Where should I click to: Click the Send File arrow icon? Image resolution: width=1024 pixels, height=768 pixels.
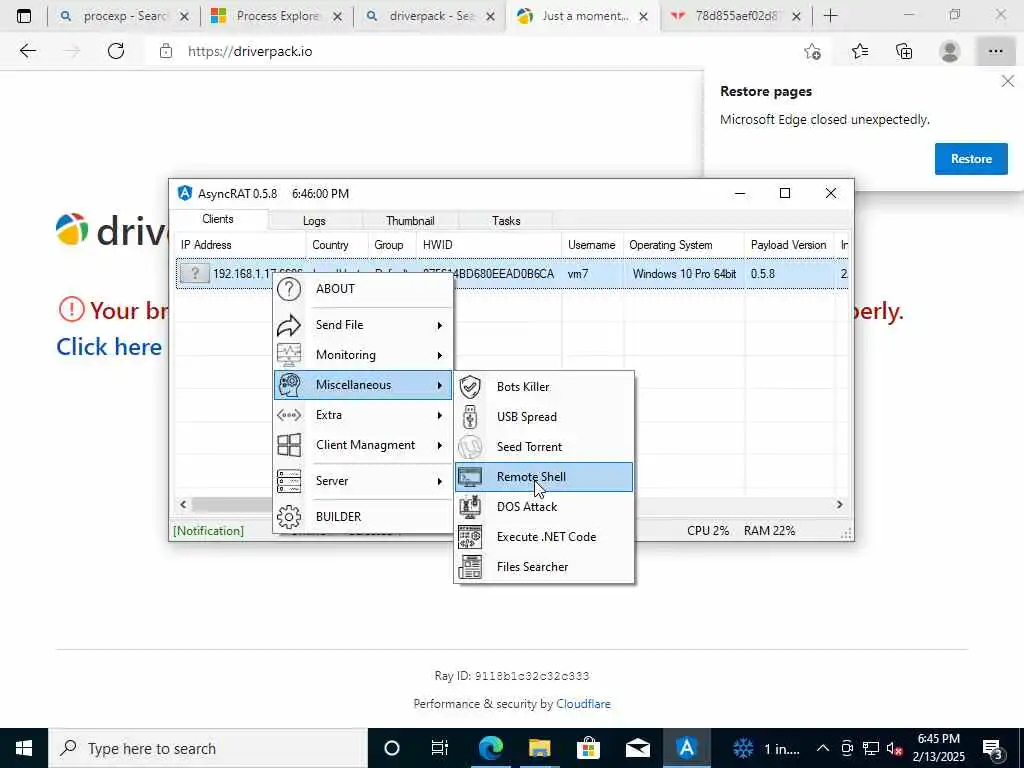(x=289, y=325)
